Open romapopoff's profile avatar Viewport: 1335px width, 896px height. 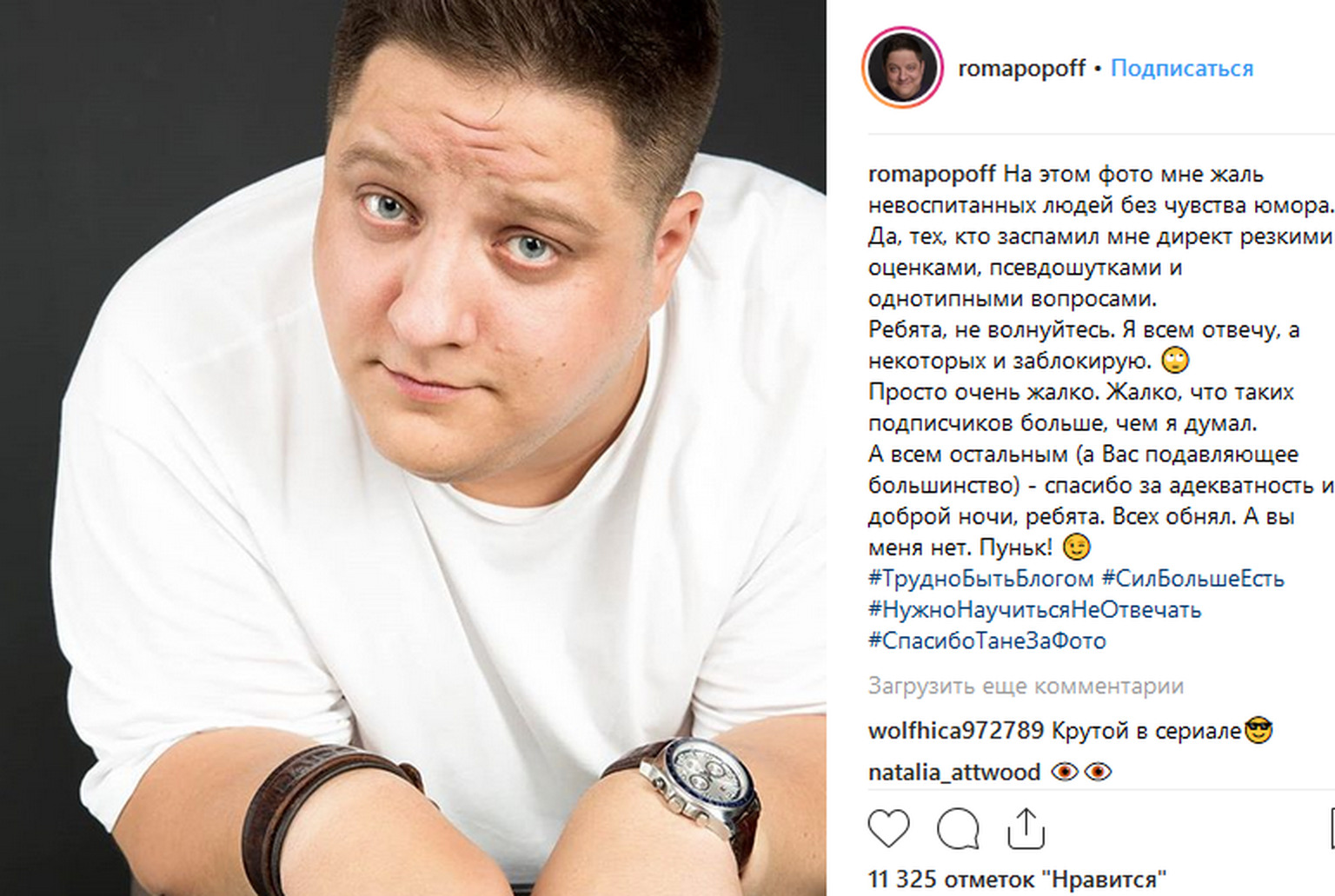tap(902, 68)
